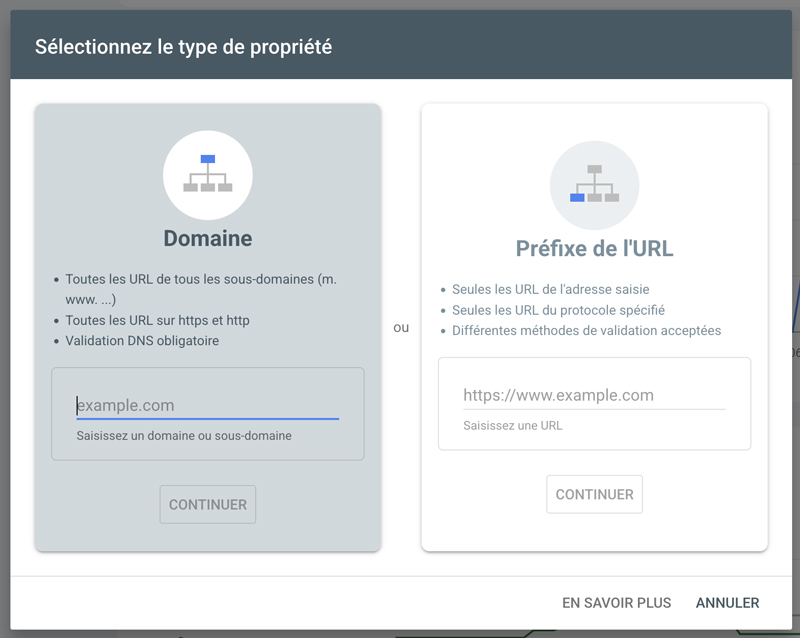Image resolution: width=800 pixels, height=638 pixels.
Task: Click 'Seules les URL de l'adresse saisie' text
Action: coord(551,289)
